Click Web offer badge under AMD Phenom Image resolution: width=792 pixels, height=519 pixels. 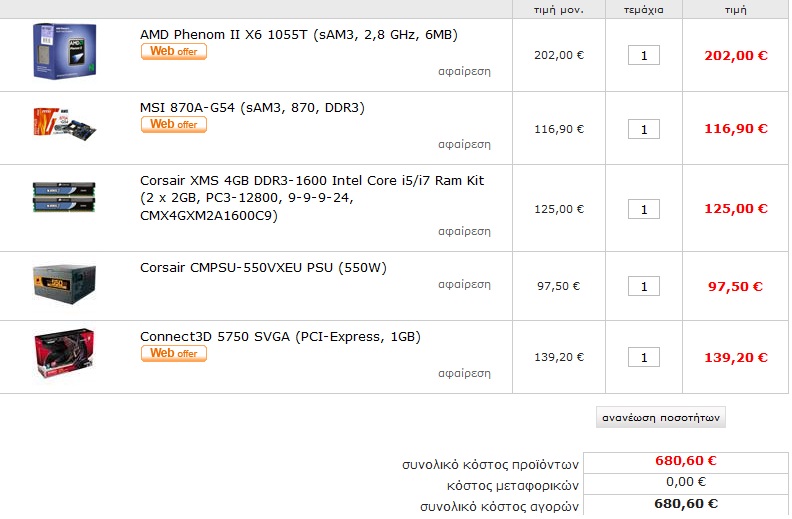(174, 51)
